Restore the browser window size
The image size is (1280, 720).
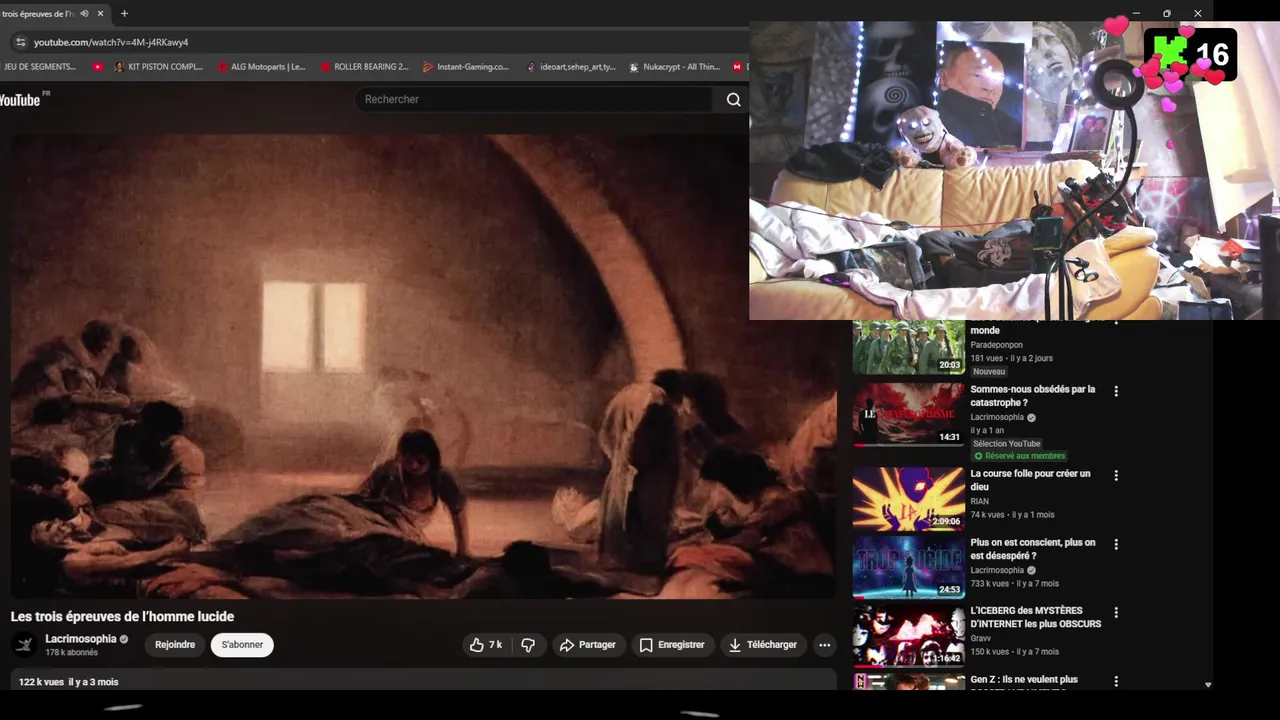(x=1167, y=13)
